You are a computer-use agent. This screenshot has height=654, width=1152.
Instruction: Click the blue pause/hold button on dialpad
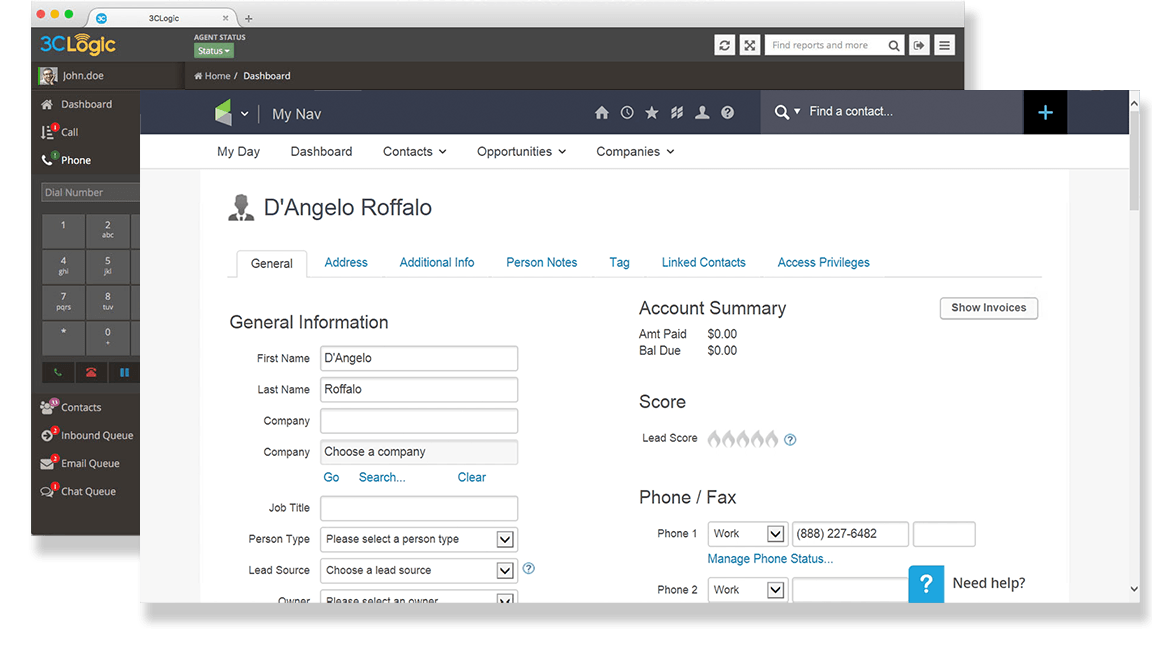coord(124,373)
